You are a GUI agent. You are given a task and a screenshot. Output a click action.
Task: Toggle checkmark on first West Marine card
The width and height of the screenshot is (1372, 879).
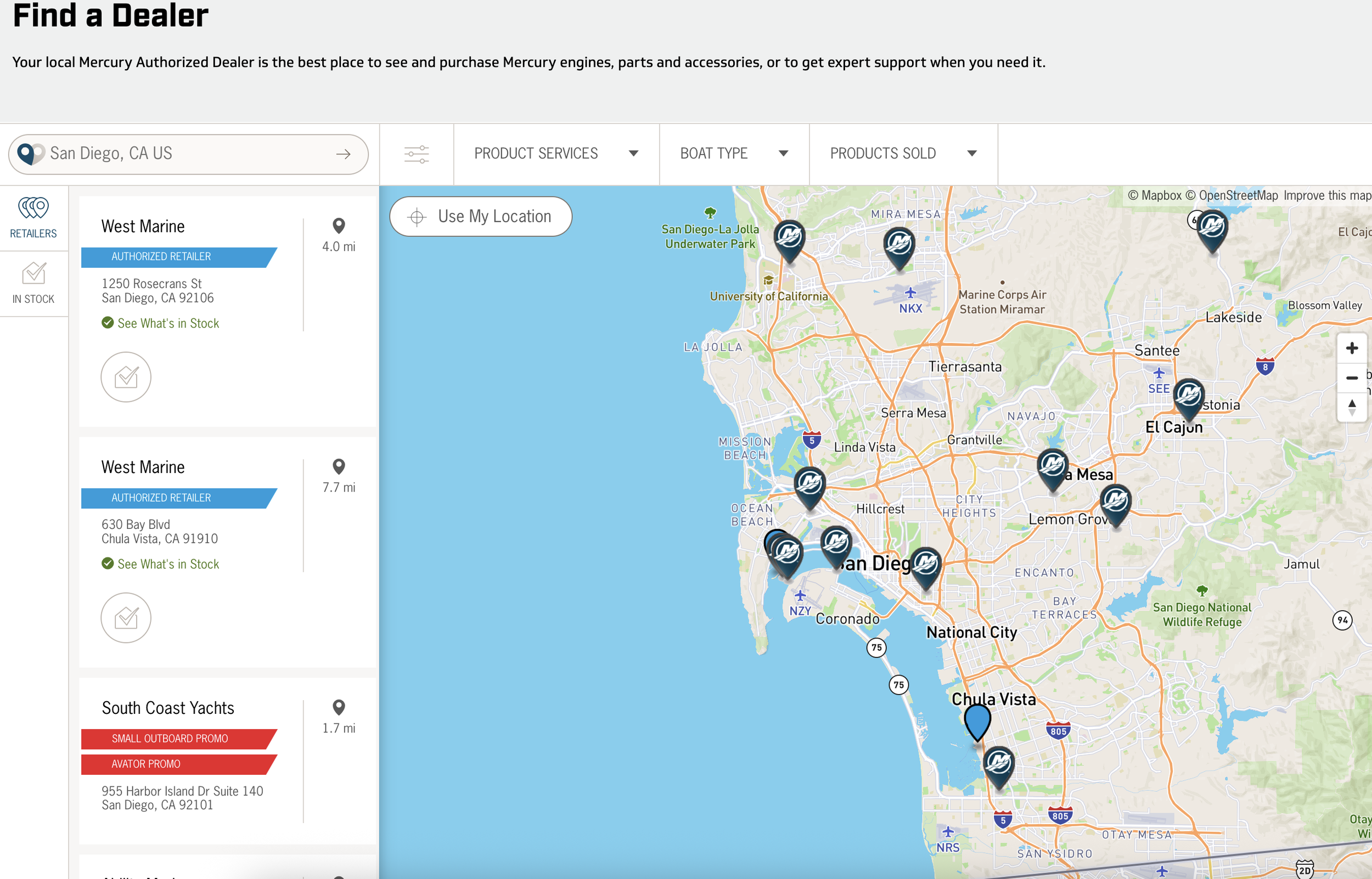coord(126,377)
